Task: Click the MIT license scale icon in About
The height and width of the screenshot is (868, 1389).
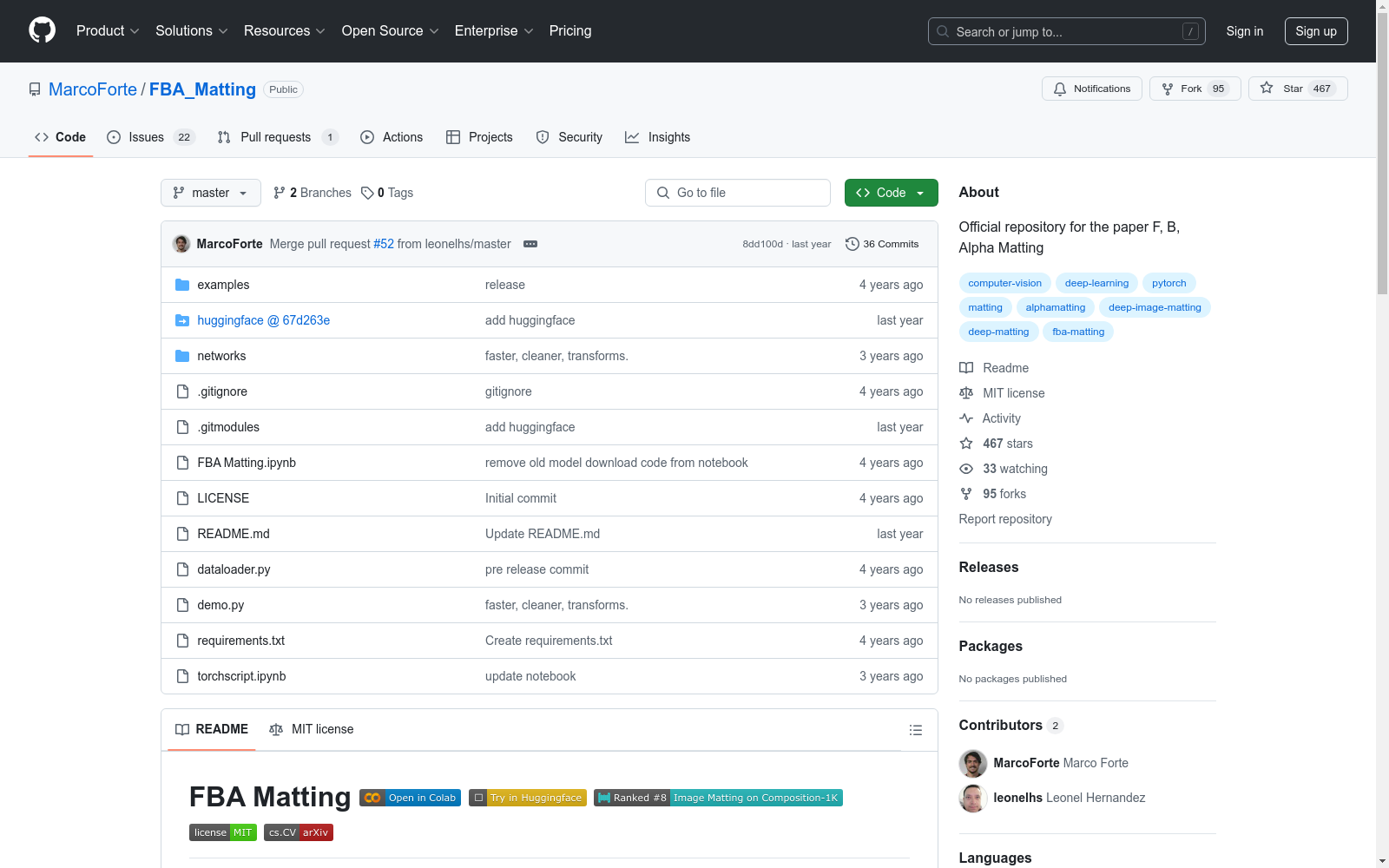Action: pos(966,393)
